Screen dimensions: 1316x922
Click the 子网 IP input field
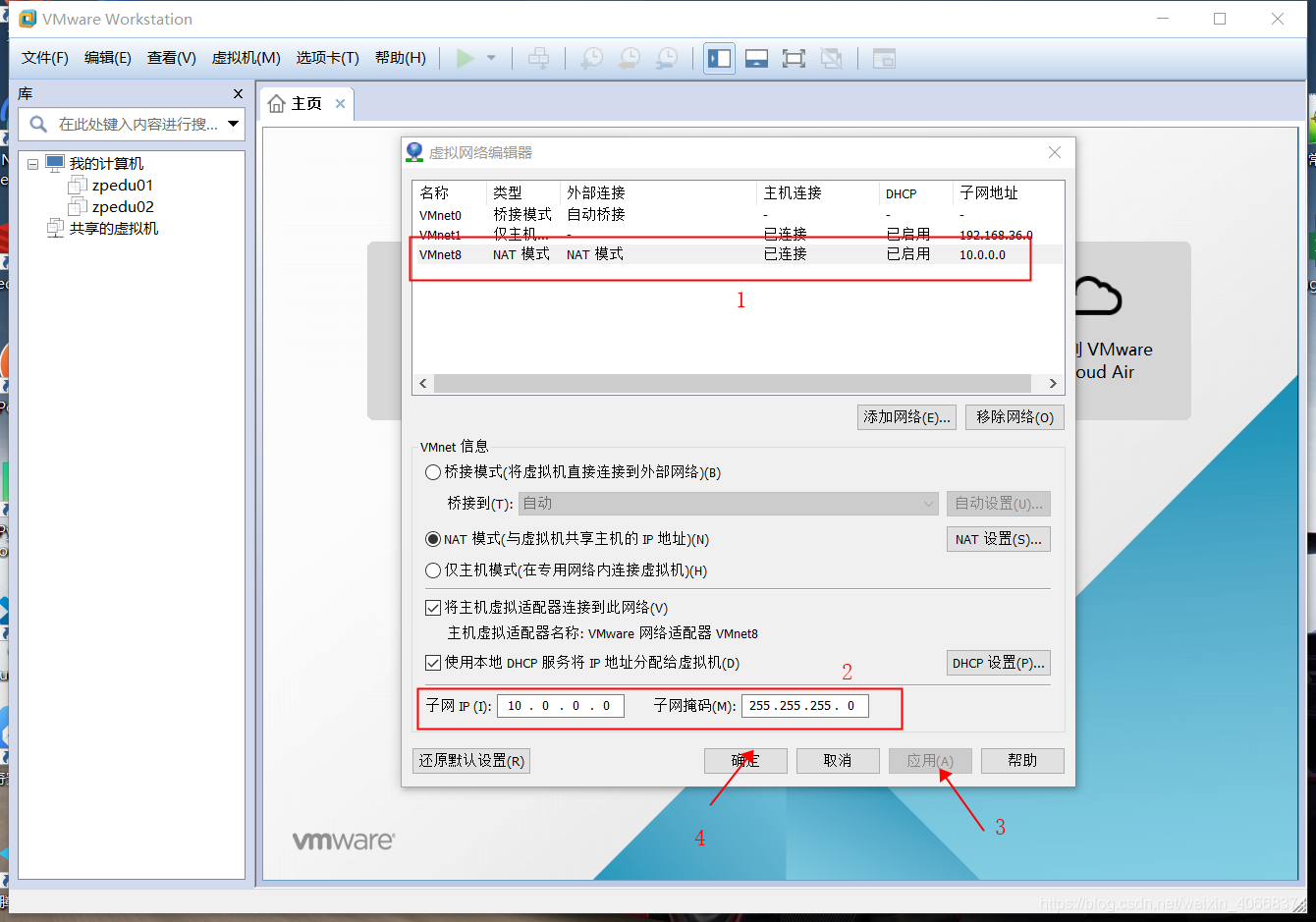(561, 706)
